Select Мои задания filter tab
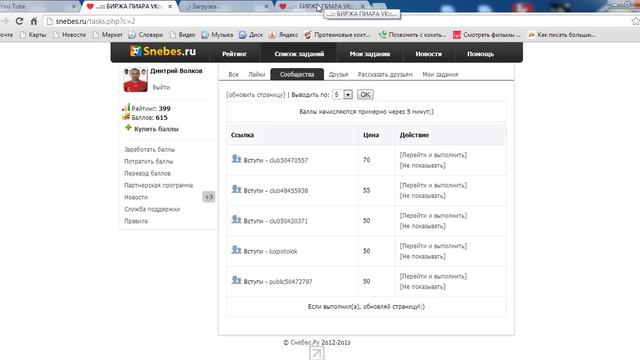The height and width of the screenshot is (360, 640). [x=440, y=74]
